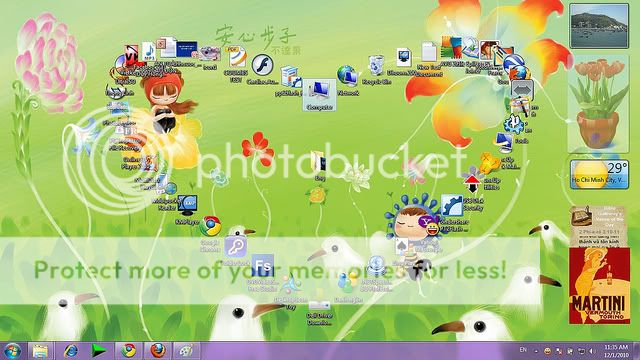Viewport: 640px width, 360px height.
Task: Open the blue gear tuning utility icon
Action: tap(514, 124)
